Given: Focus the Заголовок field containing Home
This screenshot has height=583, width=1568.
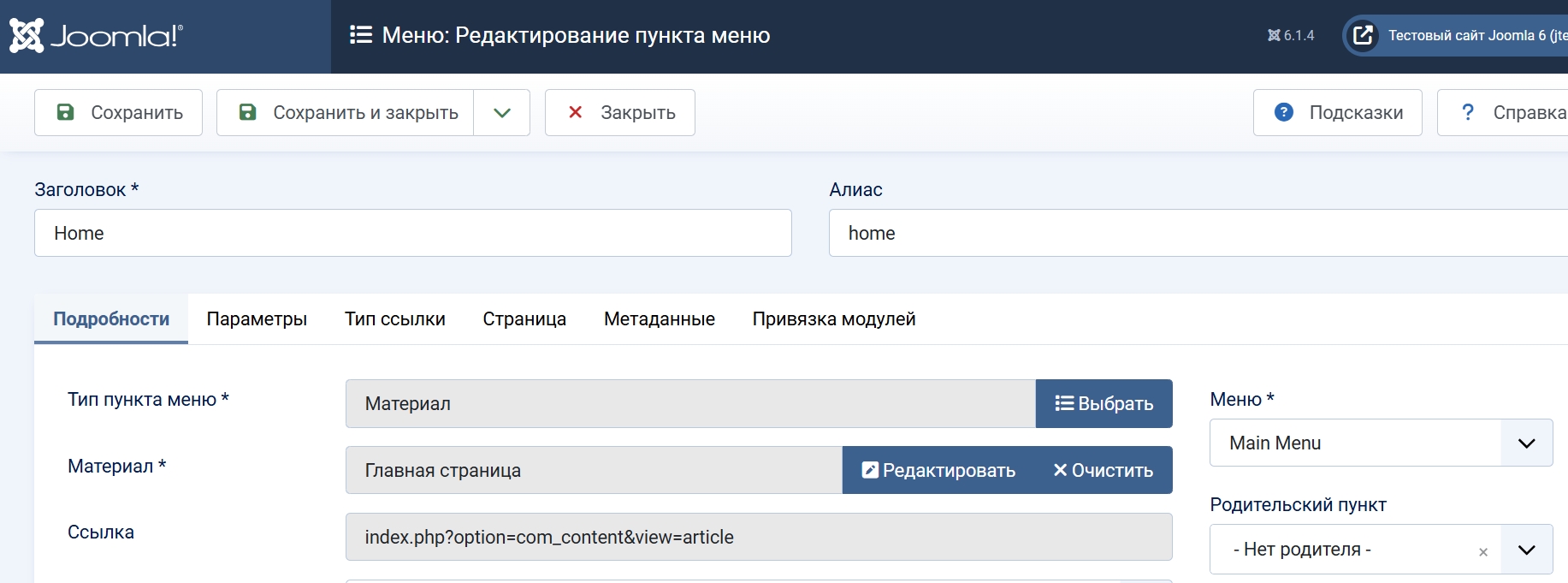Looking at the screenshot, I should 413,233.
